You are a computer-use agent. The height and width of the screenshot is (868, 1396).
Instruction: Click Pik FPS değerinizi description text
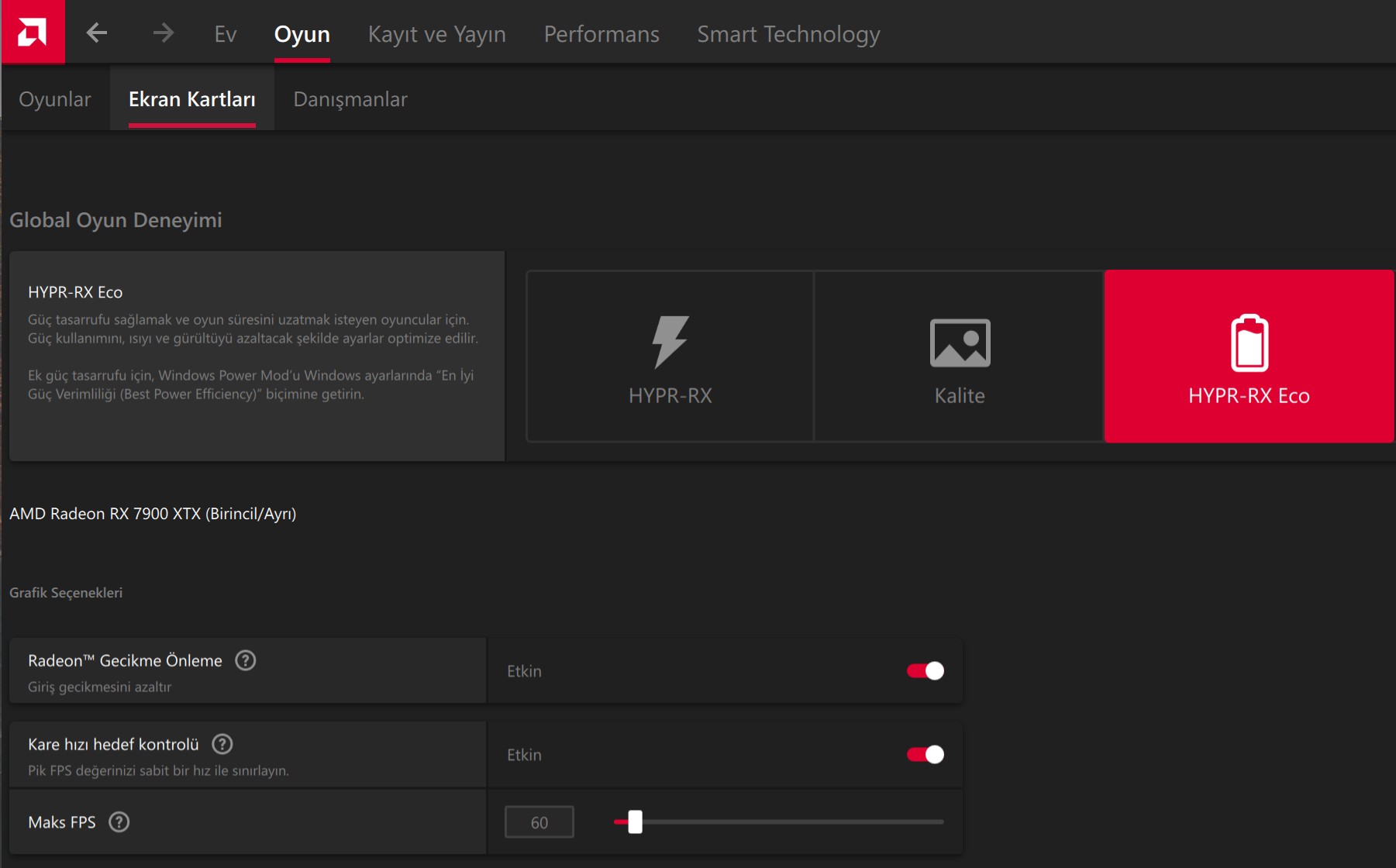pos(158,770)
